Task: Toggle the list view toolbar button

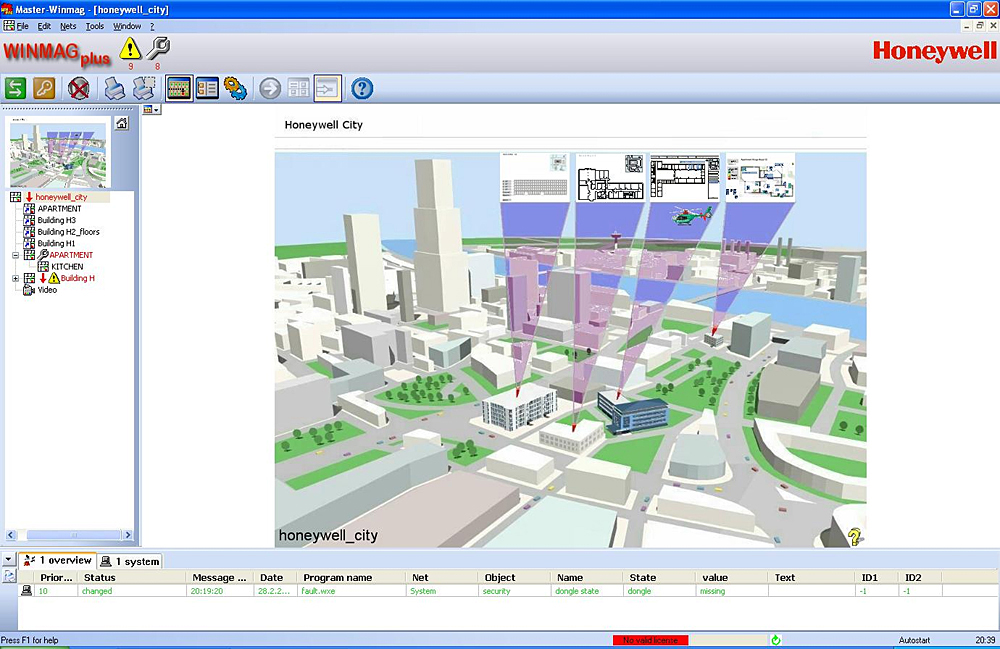Action: click(207, 88)
